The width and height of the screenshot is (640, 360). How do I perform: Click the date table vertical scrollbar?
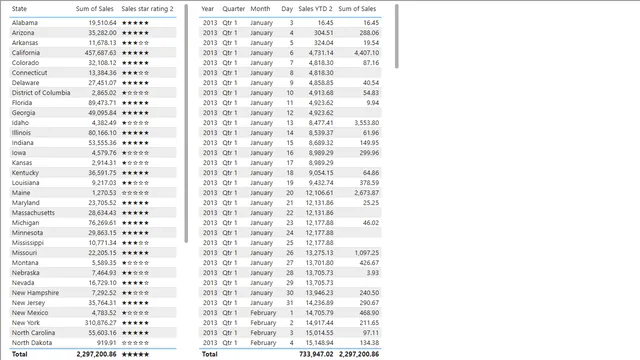[x=396, y=36]
